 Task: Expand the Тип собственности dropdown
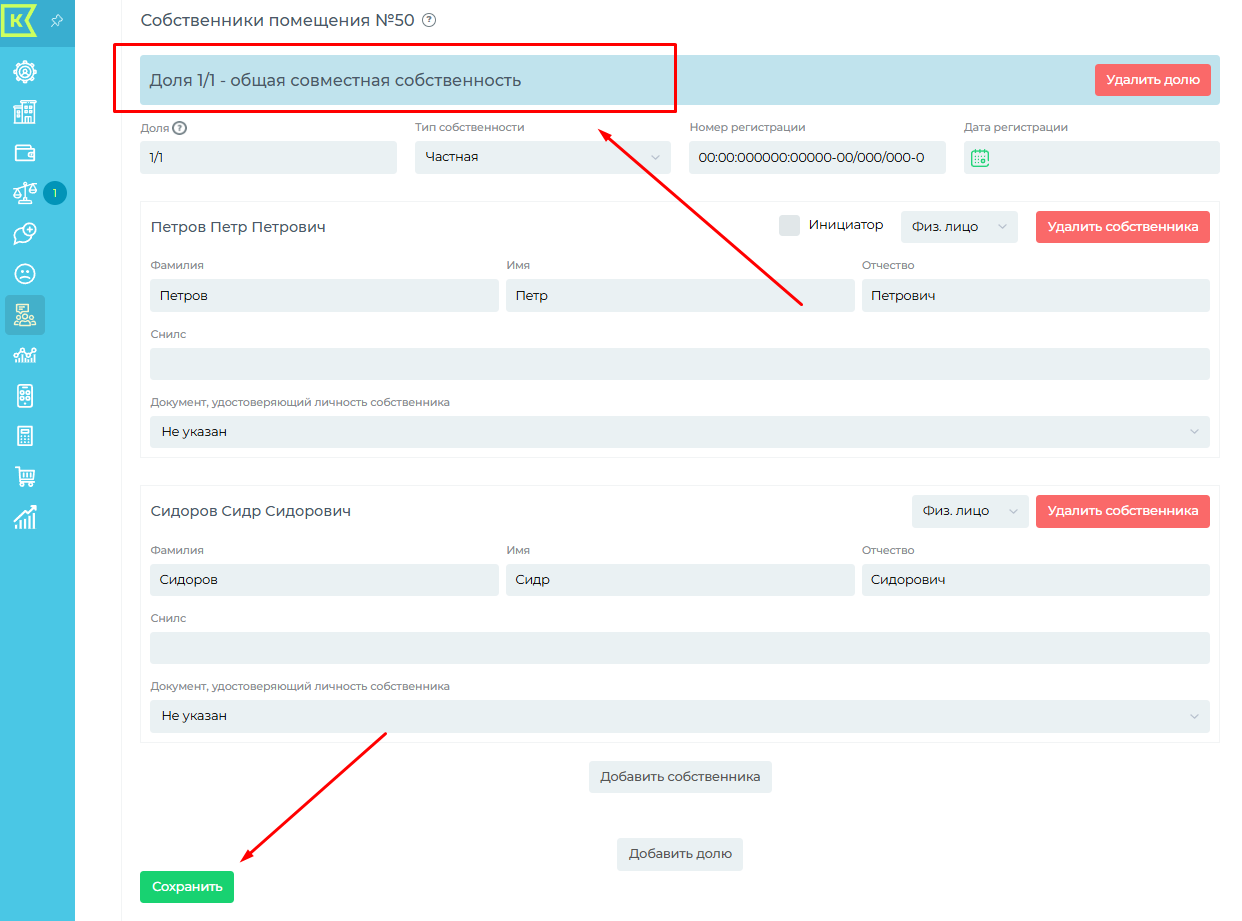click(x=542, y=157)
